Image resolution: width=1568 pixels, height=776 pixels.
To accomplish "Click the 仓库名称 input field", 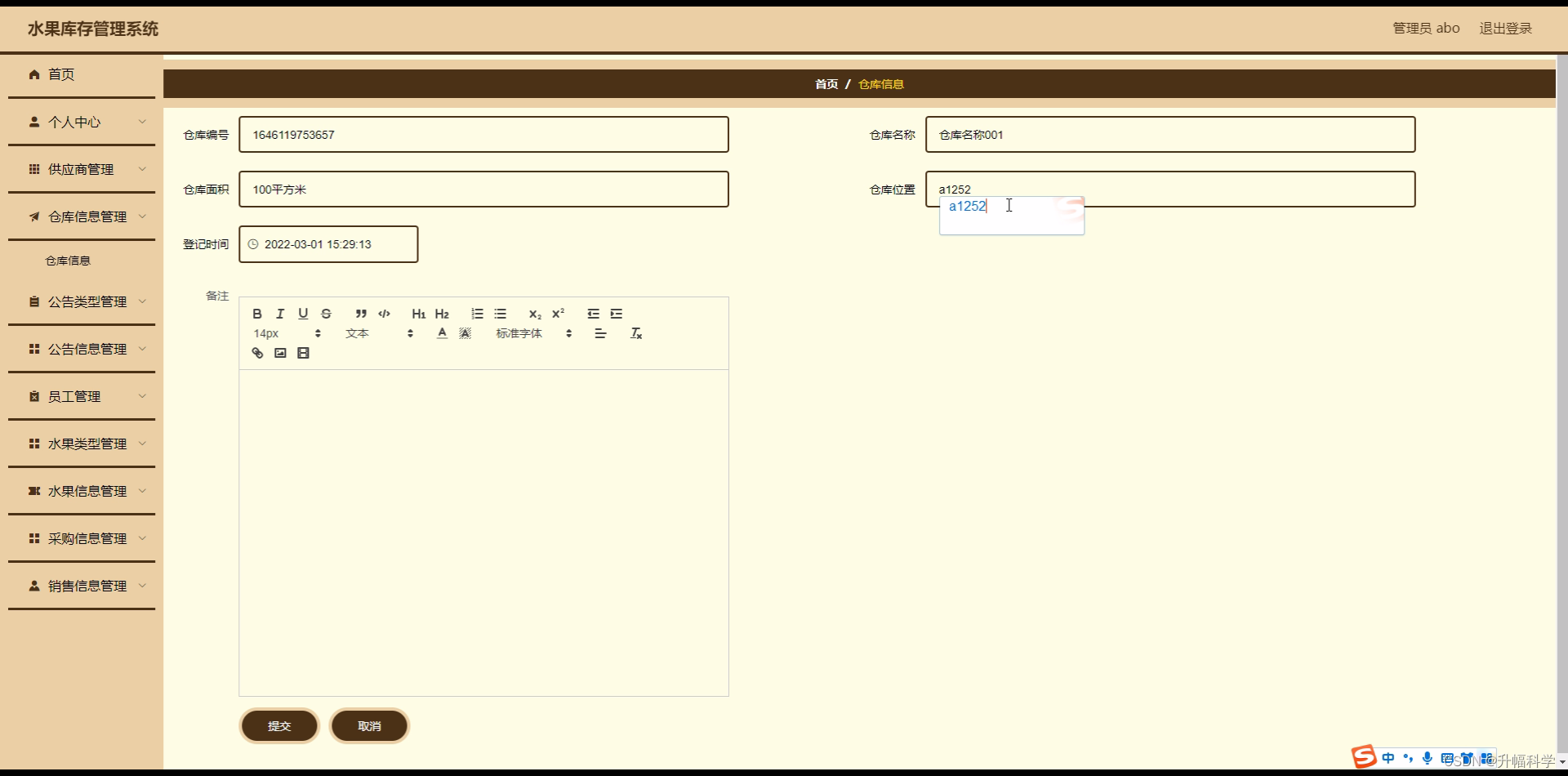I will tap(1169, 134).
